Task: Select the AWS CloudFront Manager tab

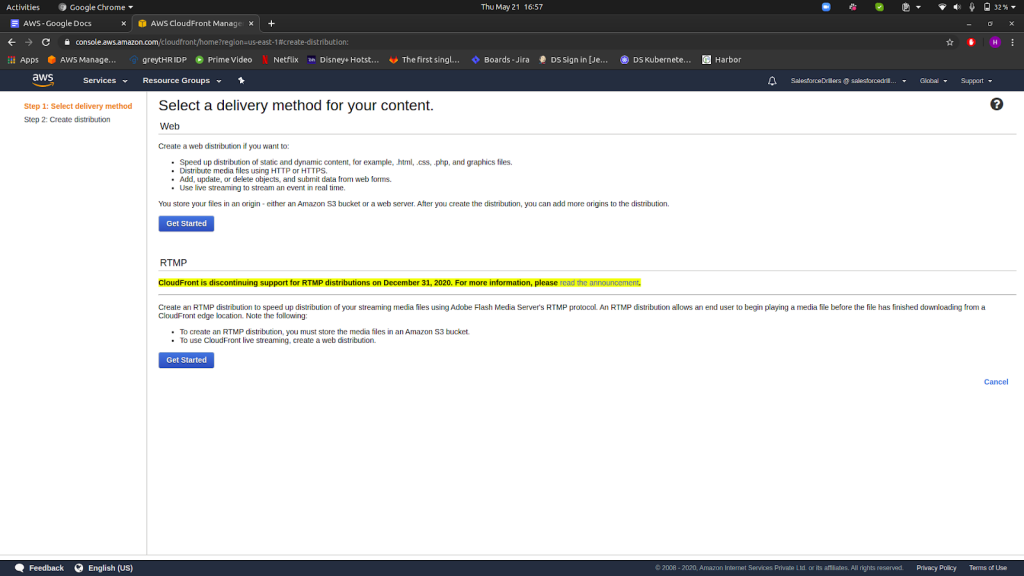Action: (x=196, y=24)
